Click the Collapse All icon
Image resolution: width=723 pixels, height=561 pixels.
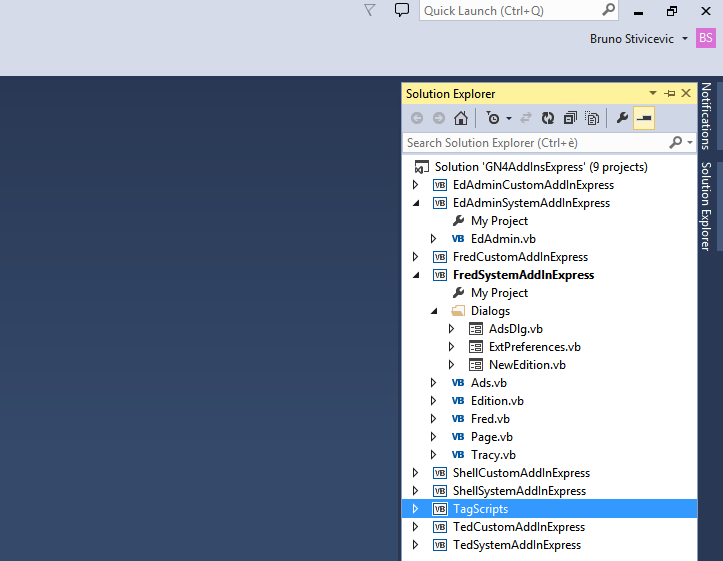tap(570, 118)
